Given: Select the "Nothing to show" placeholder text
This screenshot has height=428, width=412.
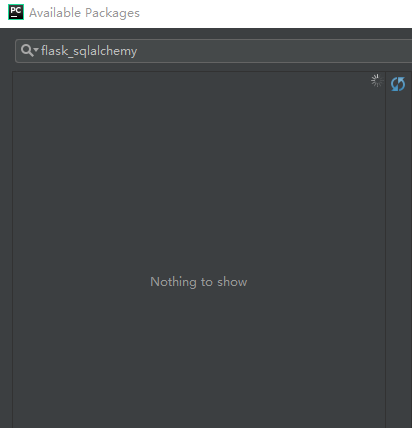Looking at the screenshot, I should 199,282.
